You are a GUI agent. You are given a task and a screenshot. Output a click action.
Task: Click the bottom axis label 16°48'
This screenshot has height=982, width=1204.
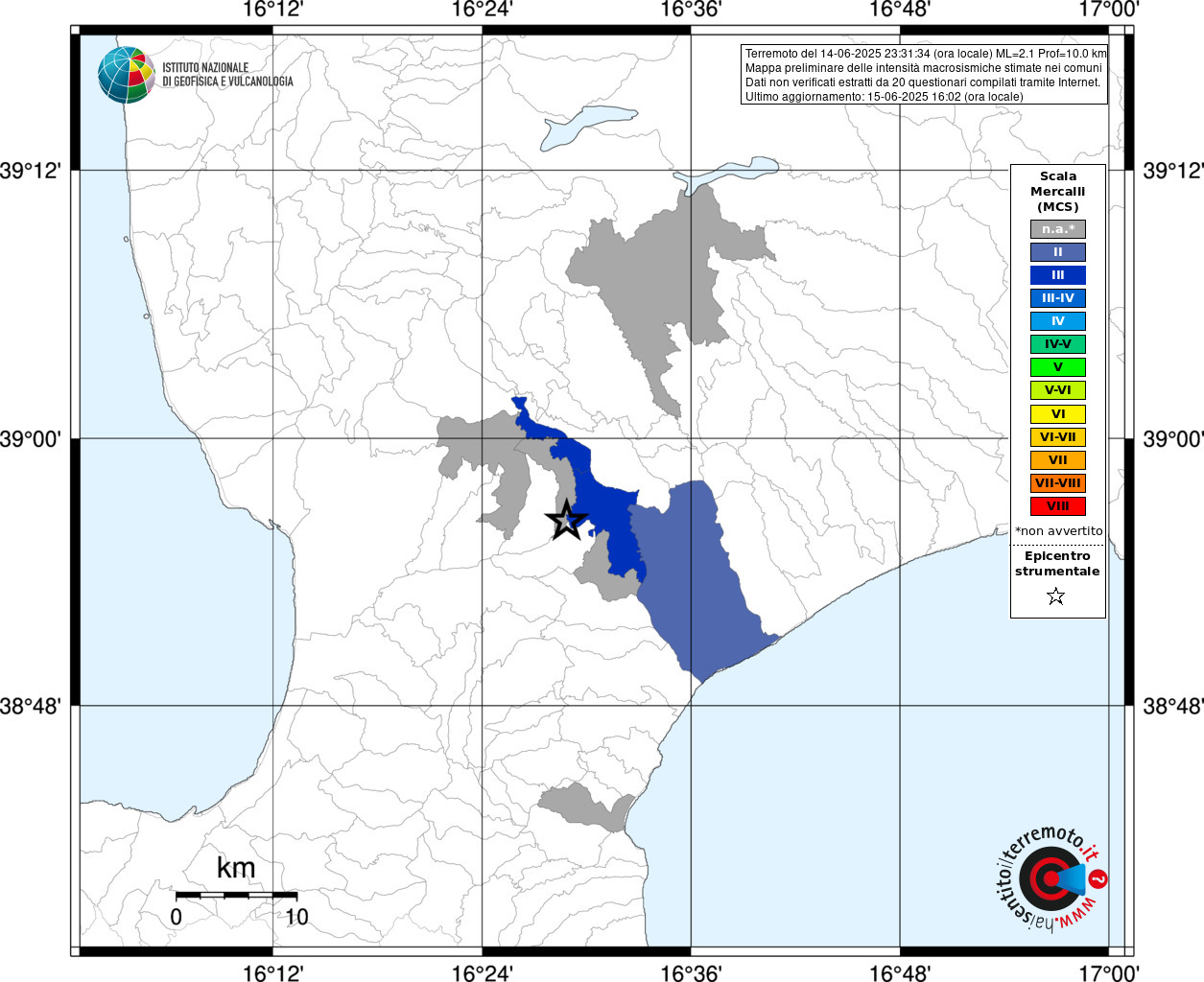900,972
